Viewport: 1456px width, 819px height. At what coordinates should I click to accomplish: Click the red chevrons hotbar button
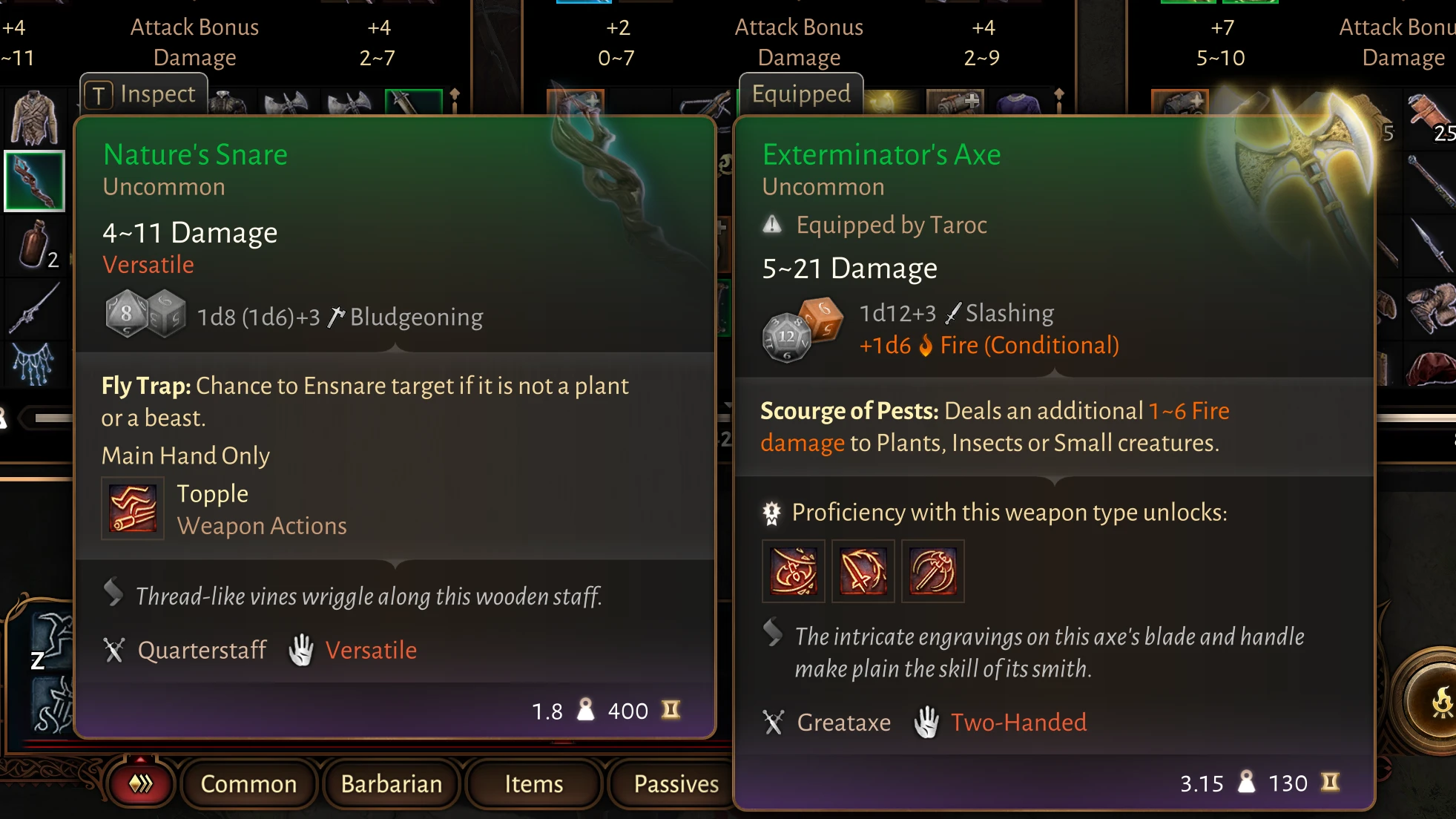click(141, 783)
